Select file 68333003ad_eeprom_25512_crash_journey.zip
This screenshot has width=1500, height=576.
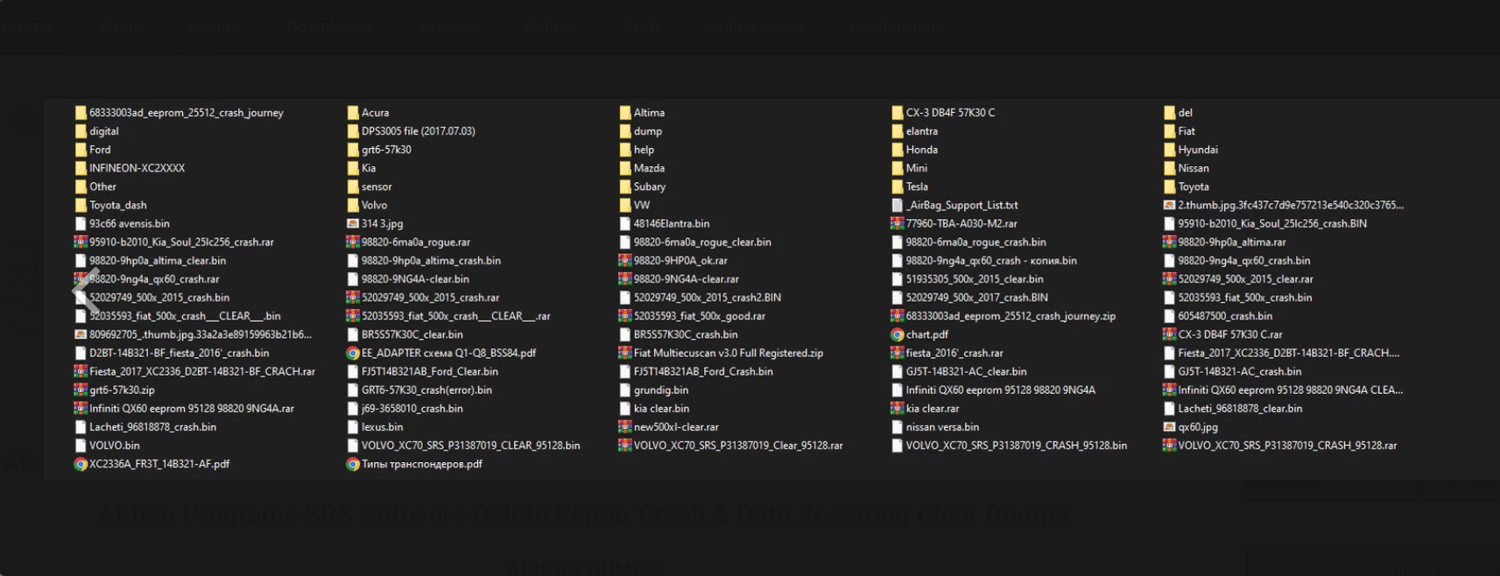point(1010,316)
